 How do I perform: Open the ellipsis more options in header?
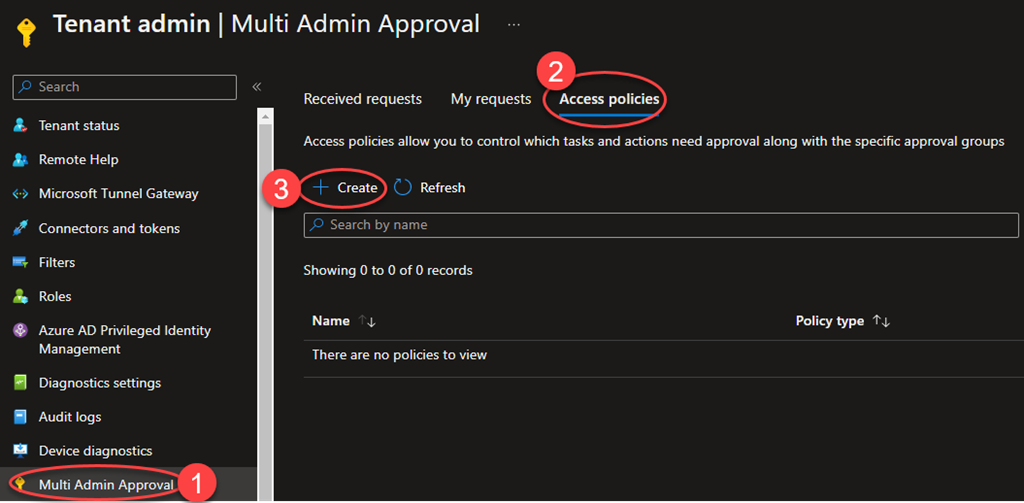coord(513,24)
